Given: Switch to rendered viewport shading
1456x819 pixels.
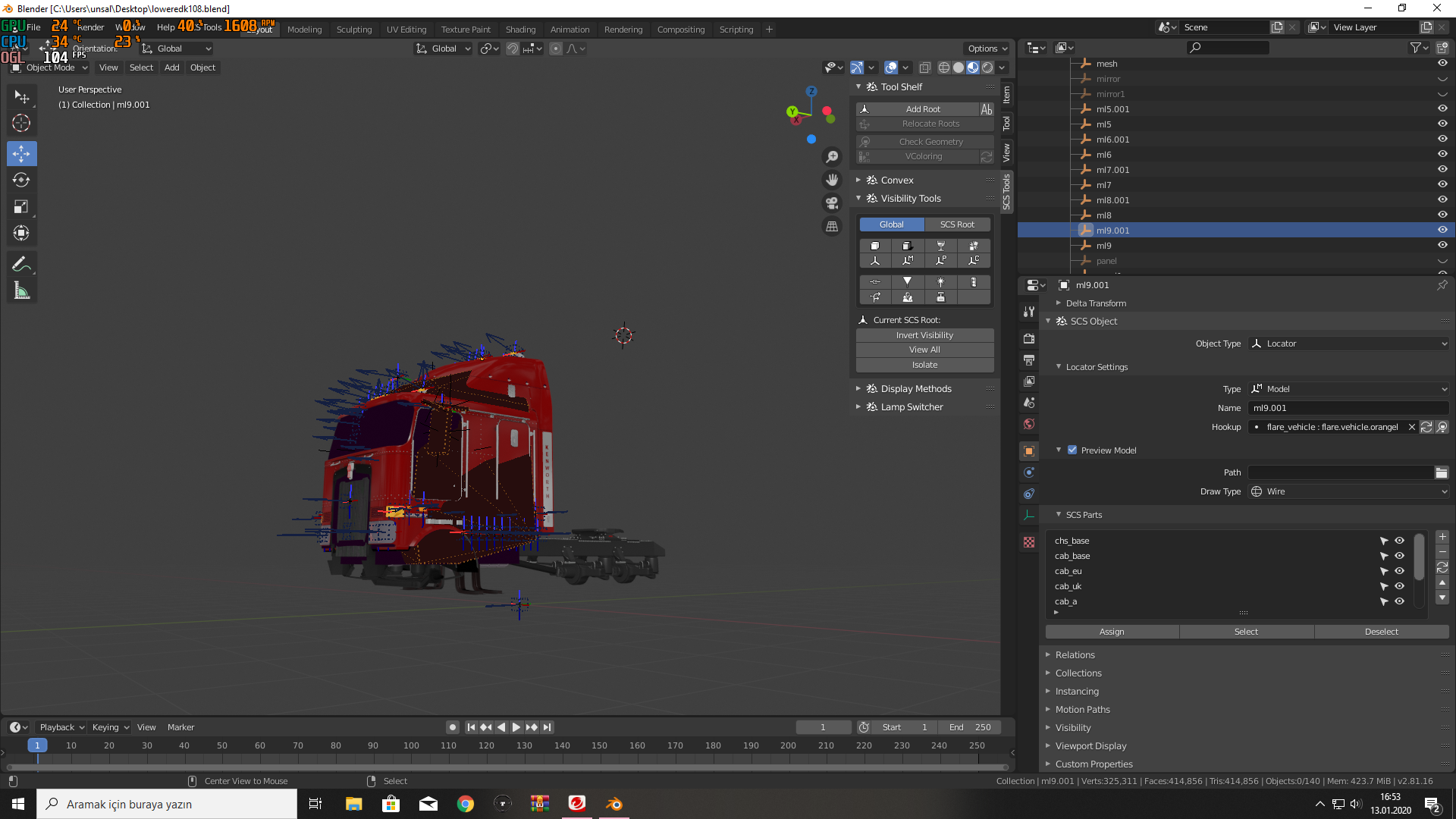Looking at the screenshot, I should [x=987, y=67].
